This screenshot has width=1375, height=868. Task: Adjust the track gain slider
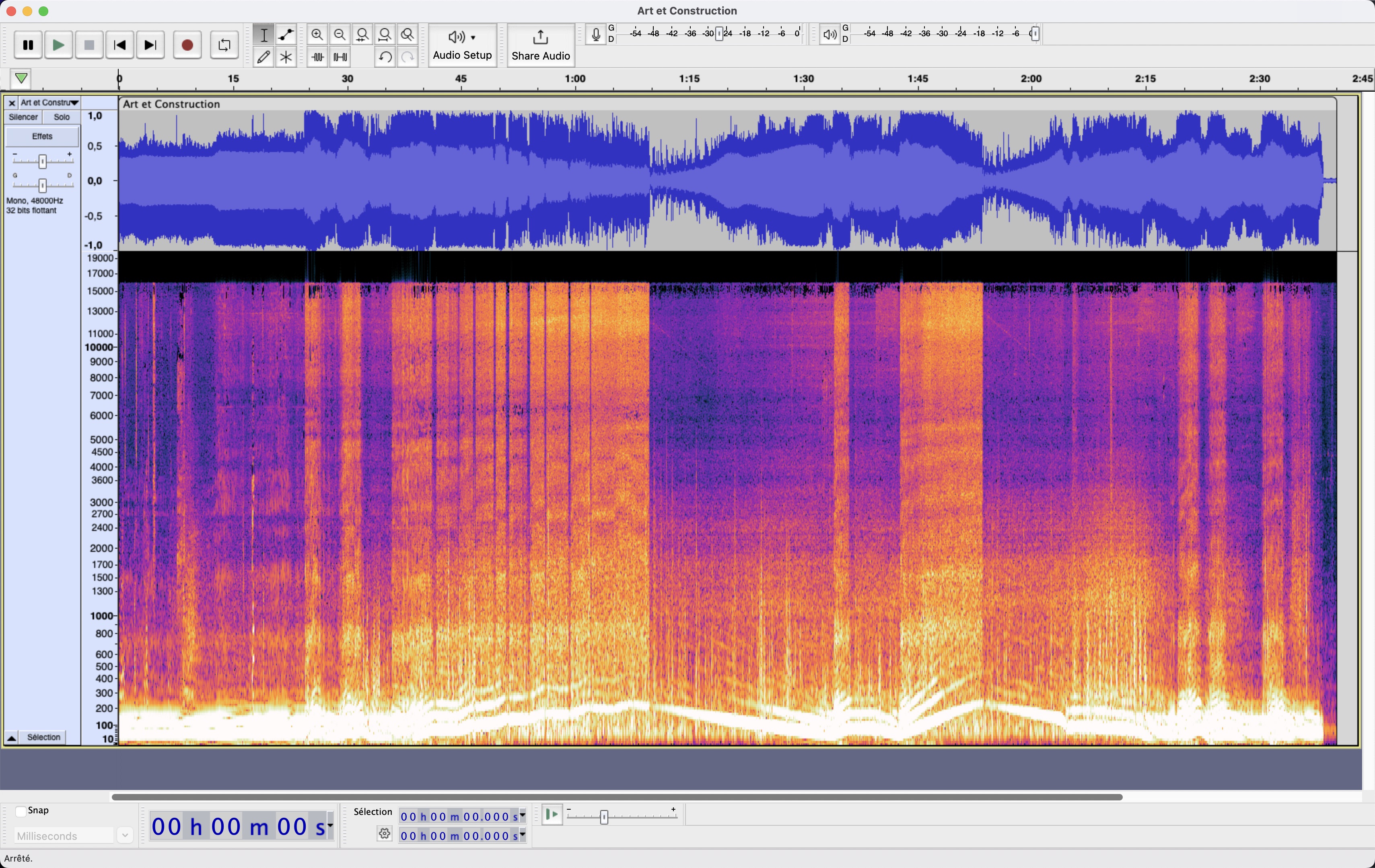click(42, 162)
